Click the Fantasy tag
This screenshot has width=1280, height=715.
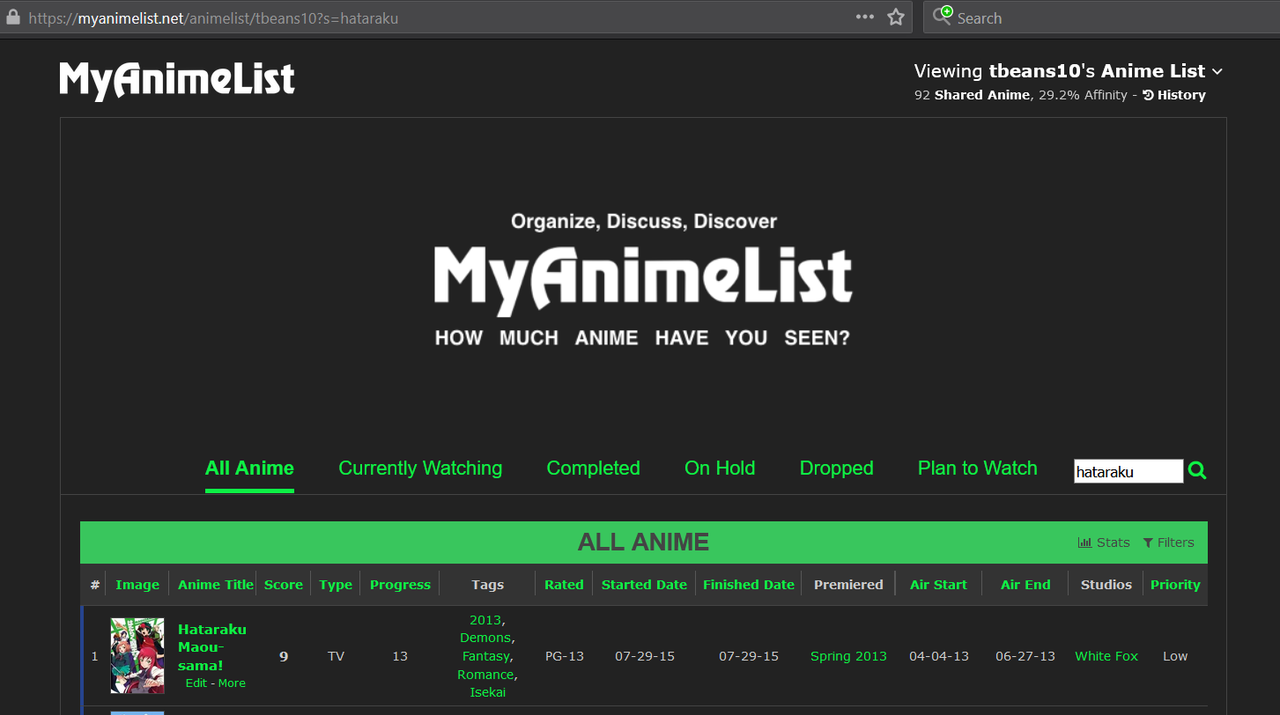coord(486,656)
